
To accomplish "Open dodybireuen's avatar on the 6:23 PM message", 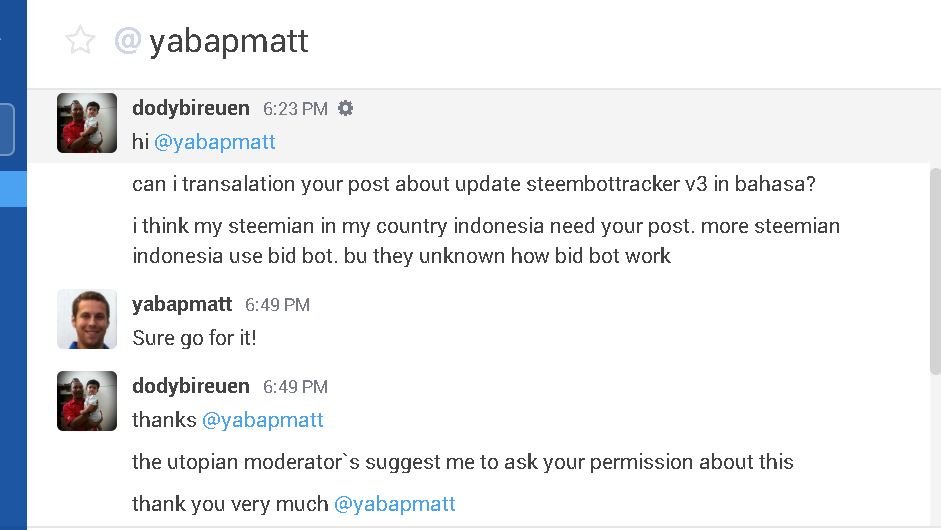I will (87, 123).
